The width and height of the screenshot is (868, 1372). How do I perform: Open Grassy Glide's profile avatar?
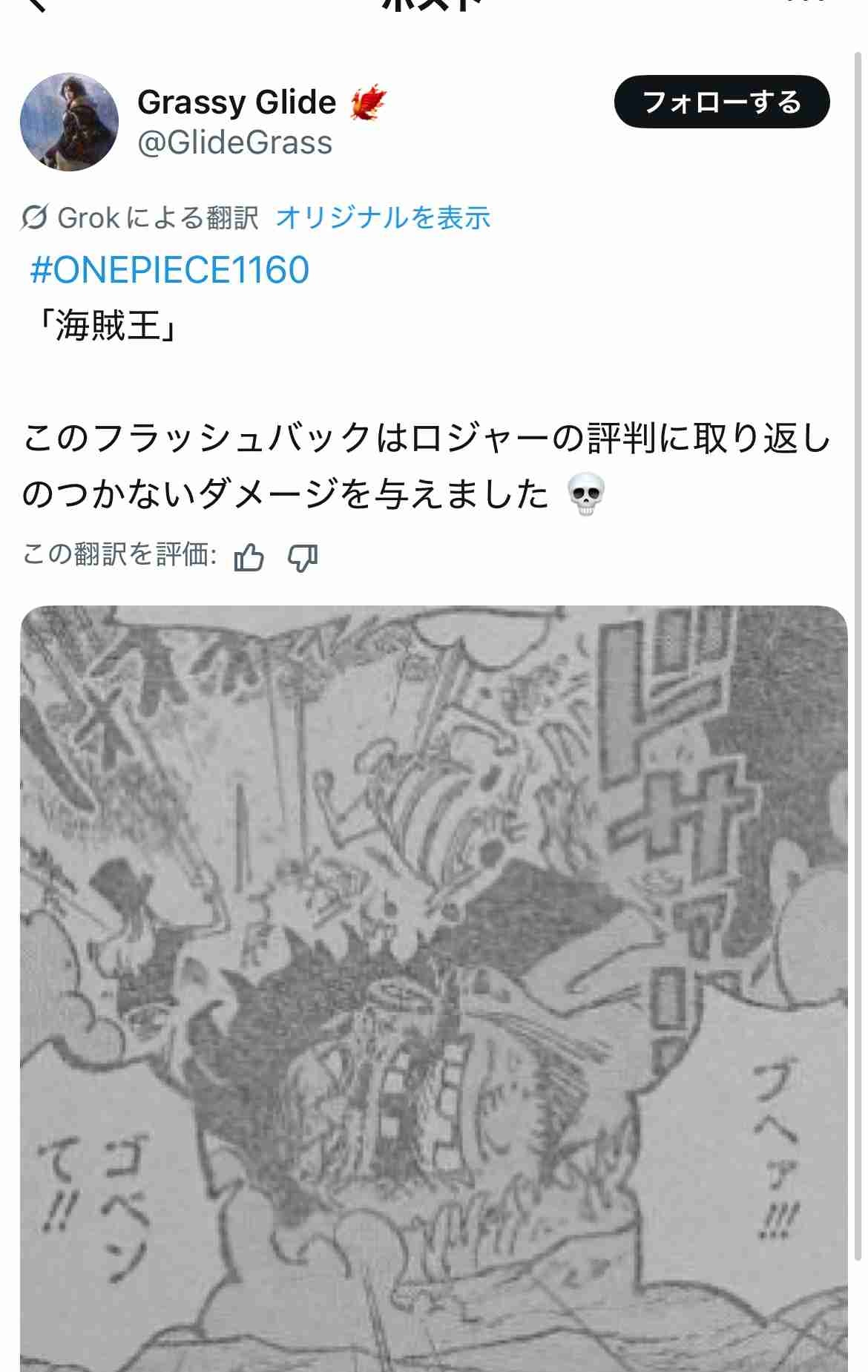coord(69,122)
